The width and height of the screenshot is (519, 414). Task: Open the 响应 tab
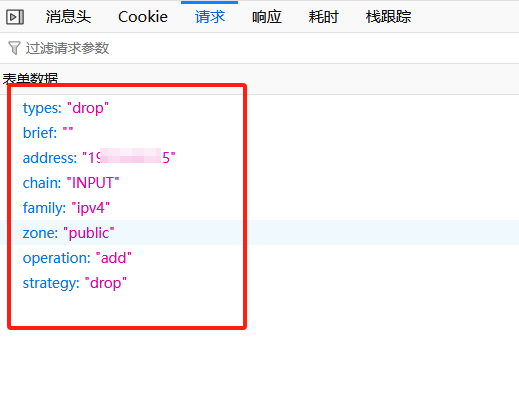[x=267, y=17]
